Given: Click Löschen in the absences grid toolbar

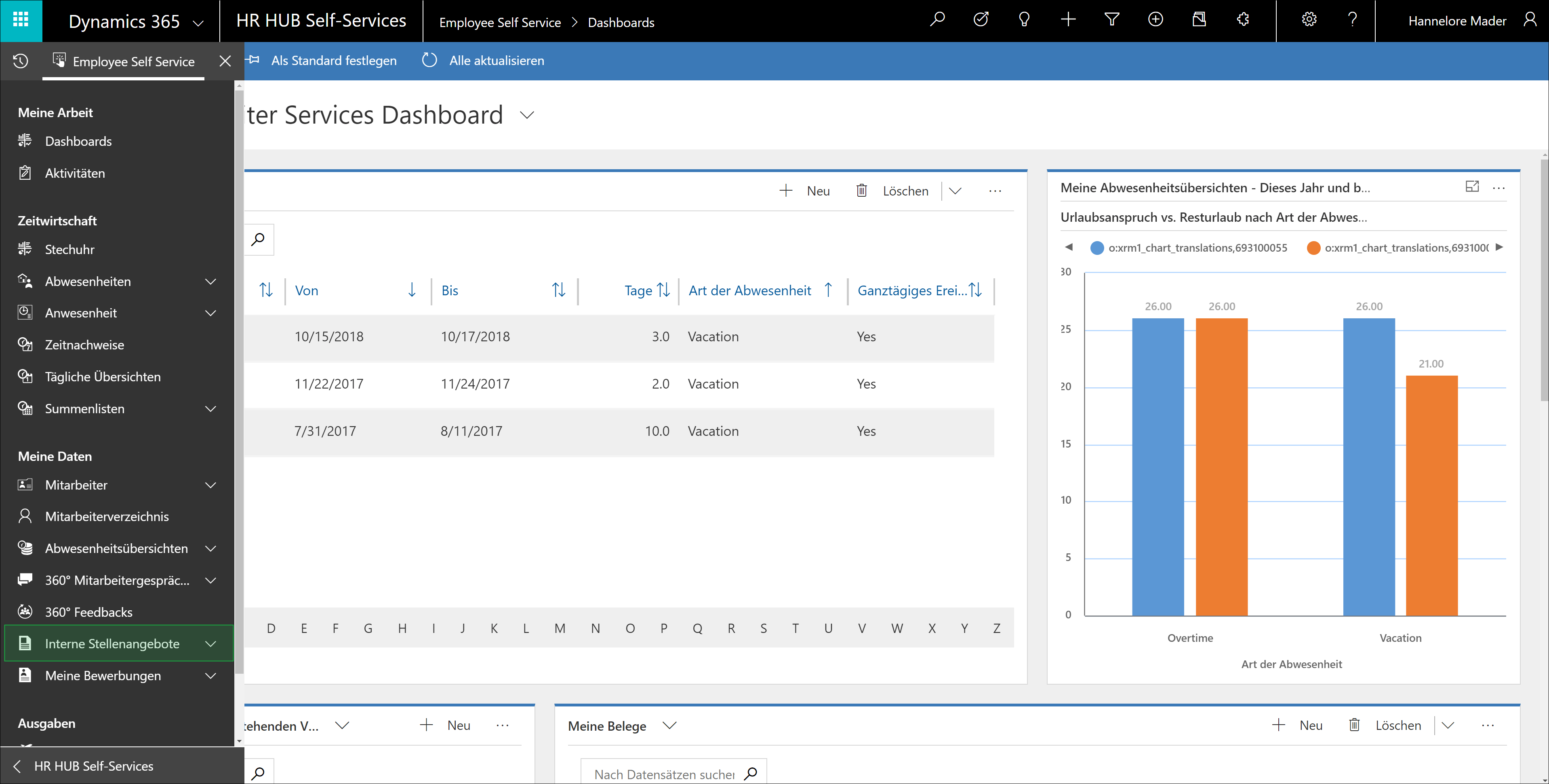Looking at the screenshot, I should (892, 191).
